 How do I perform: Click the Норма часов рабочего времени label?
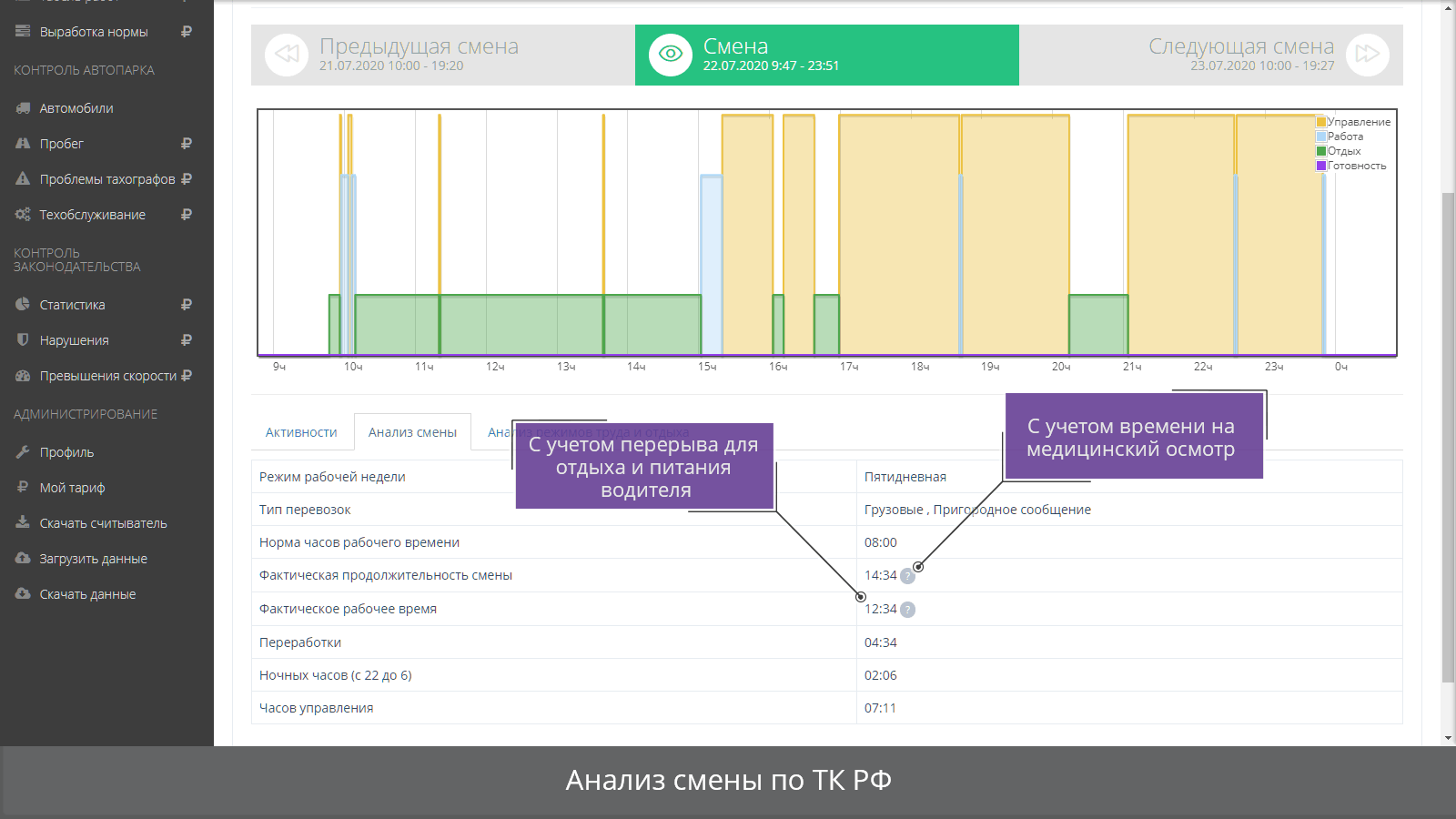tap(359, 542)
